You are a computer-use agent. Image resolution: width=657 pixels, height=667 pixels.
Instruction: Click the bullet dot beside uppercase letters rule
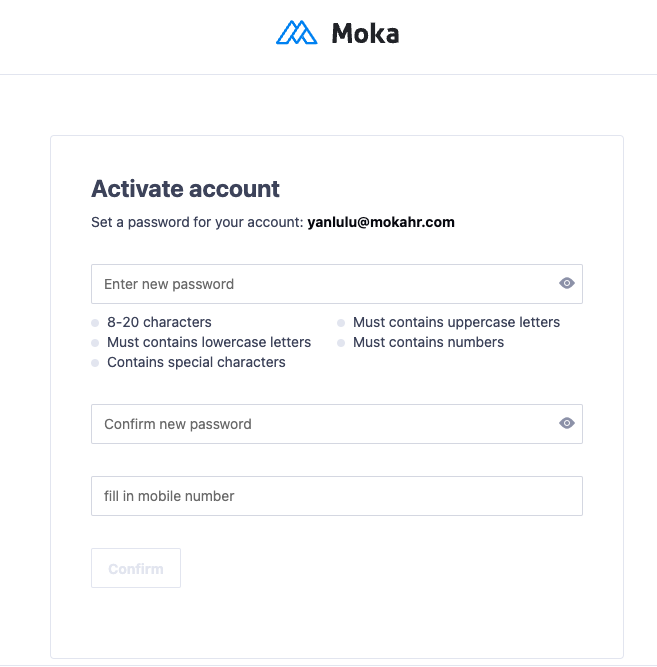(x=341, y=323)
